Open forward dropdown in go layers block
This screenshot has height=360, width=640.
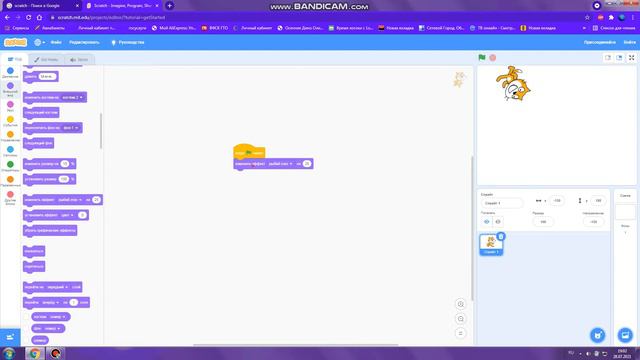pos(51,302)
